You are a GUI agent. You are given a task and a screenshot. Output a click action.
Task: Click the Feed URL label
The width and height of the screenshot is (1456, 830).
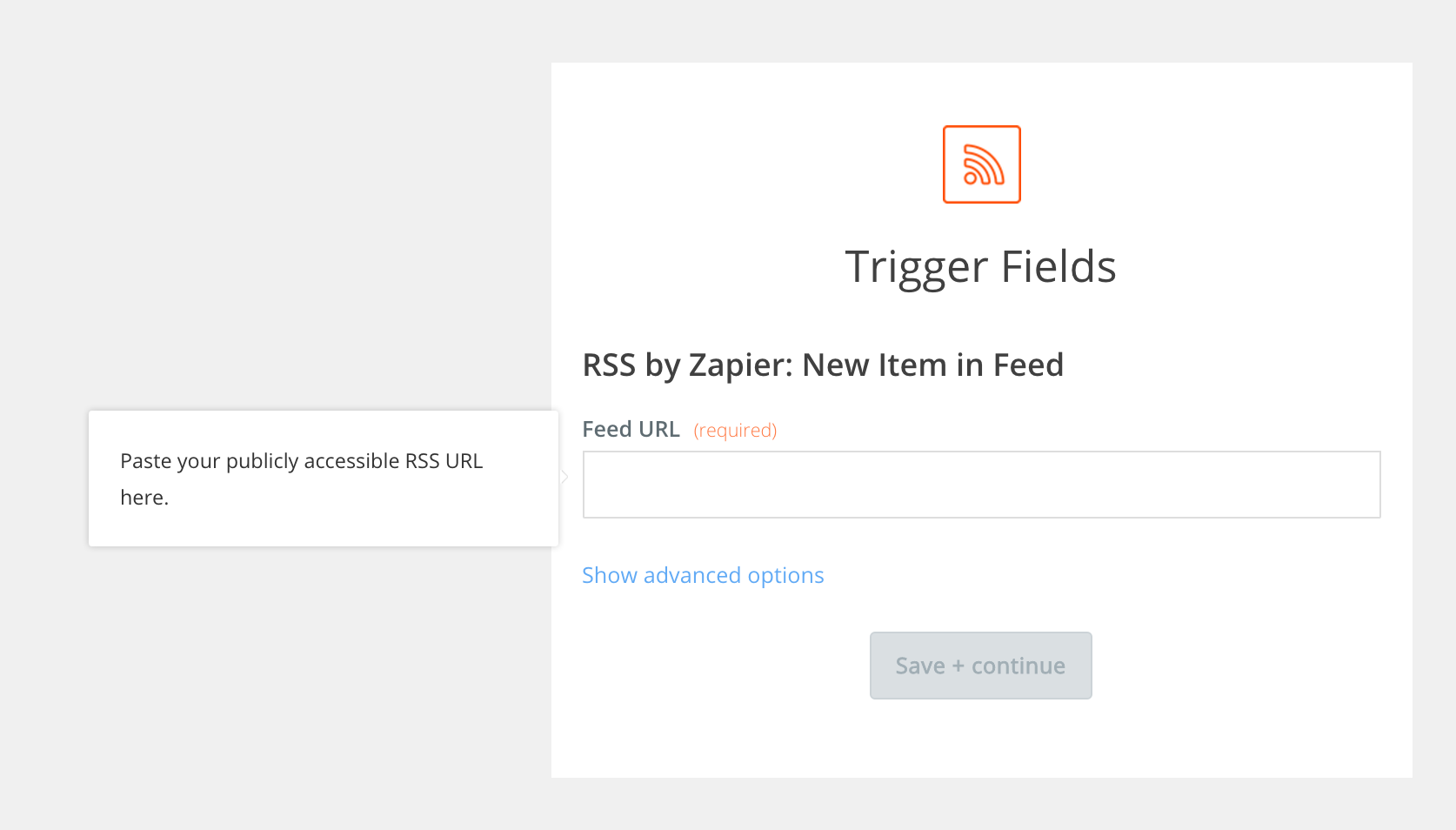pyautogui.click(x=631, y=430)
